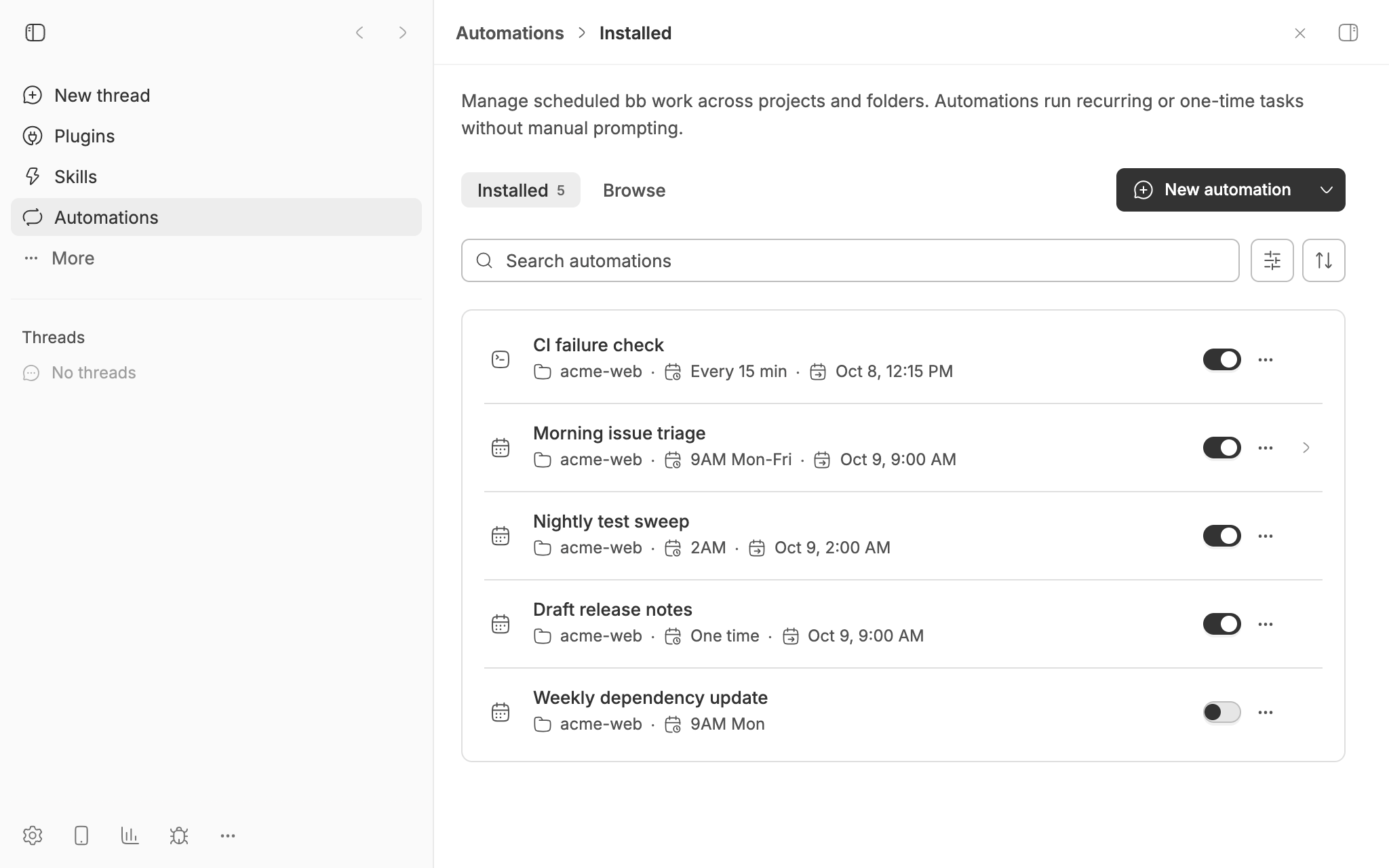Create a New automation

coord(1213,190)
